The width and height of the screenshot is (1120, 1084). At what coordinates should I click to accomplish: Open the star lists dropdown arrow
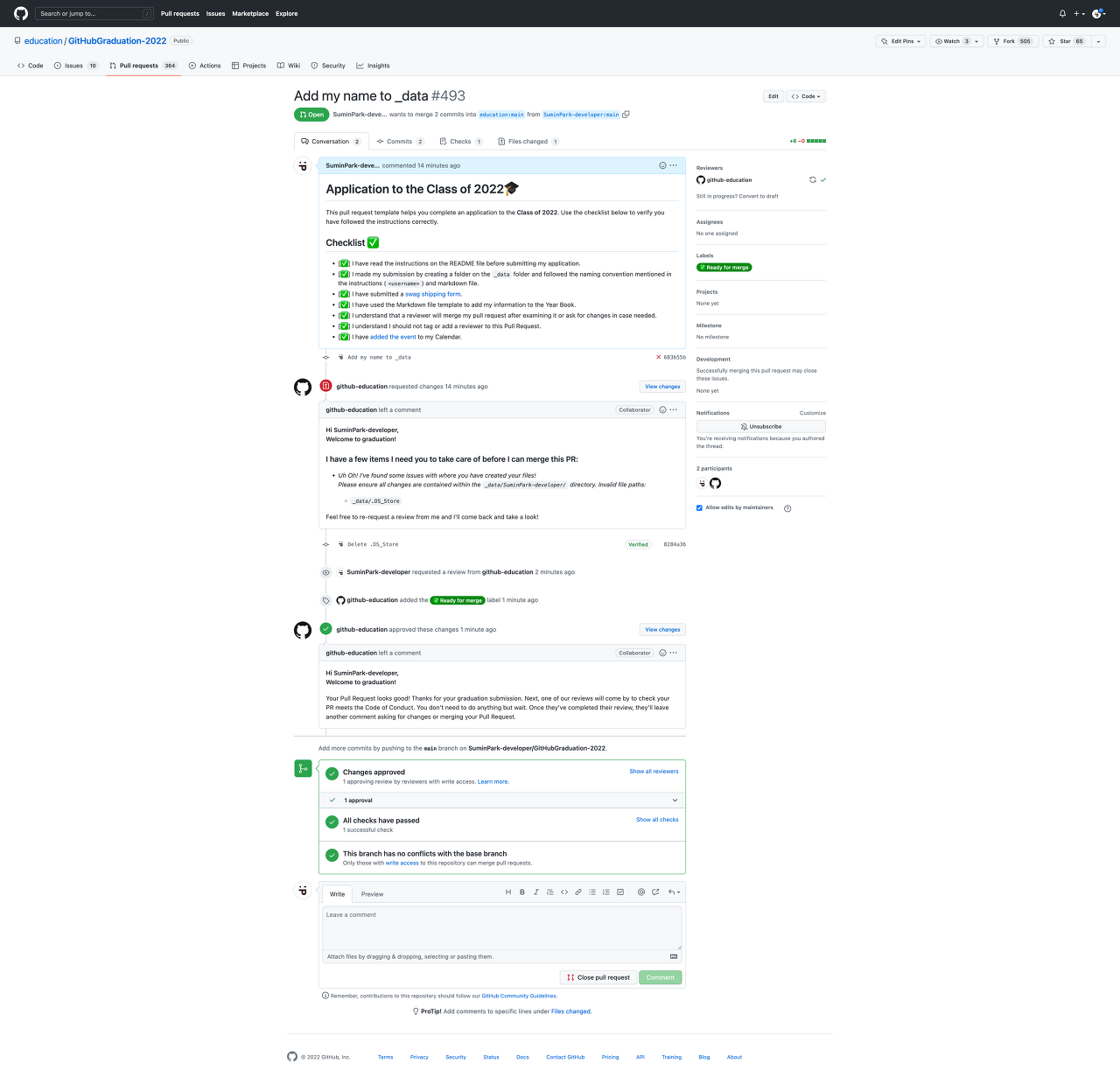pyautogui.click(x=1099, y=41)
